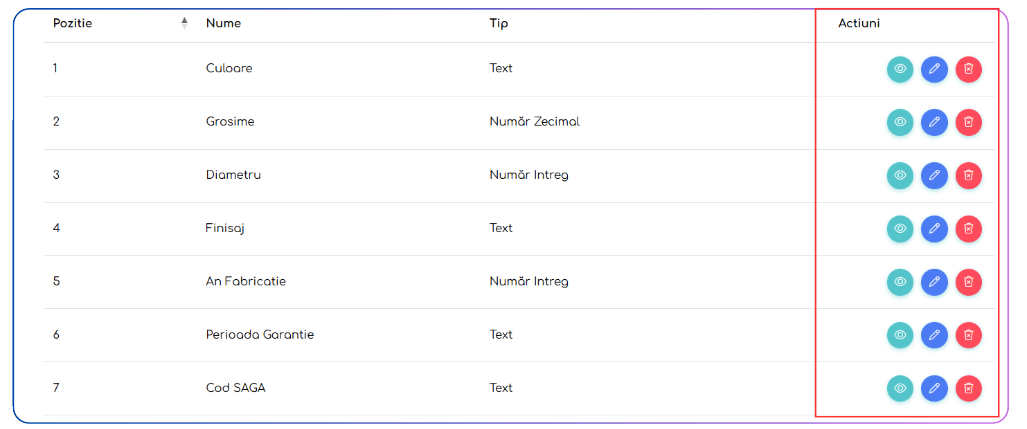Click the Tip column header
This screenshot has height=429, width=1027.
coord(498,23)
